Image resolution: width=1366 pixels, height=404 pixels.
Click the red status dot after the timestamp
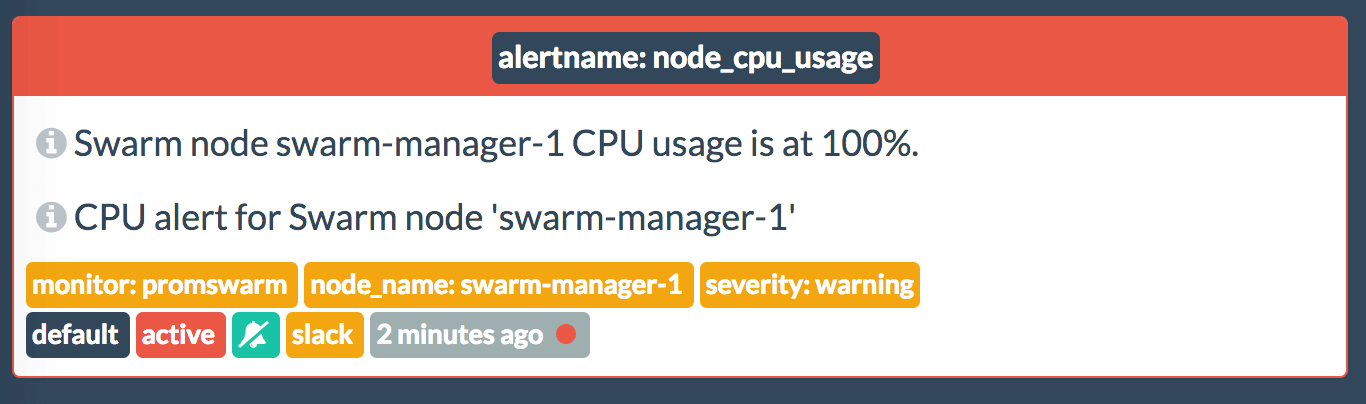pos(565,335)
